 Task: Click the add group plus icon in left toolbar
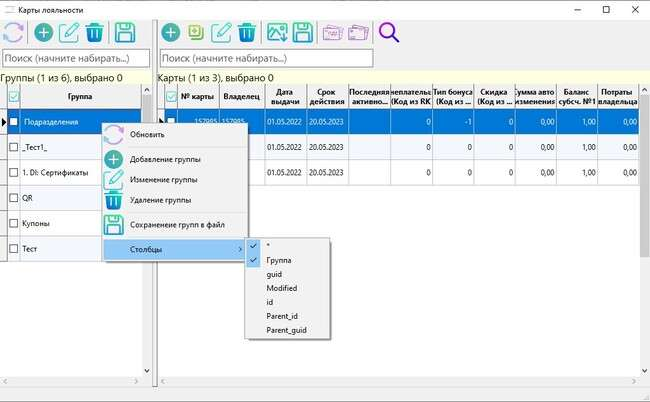click(x=44, y=33)
